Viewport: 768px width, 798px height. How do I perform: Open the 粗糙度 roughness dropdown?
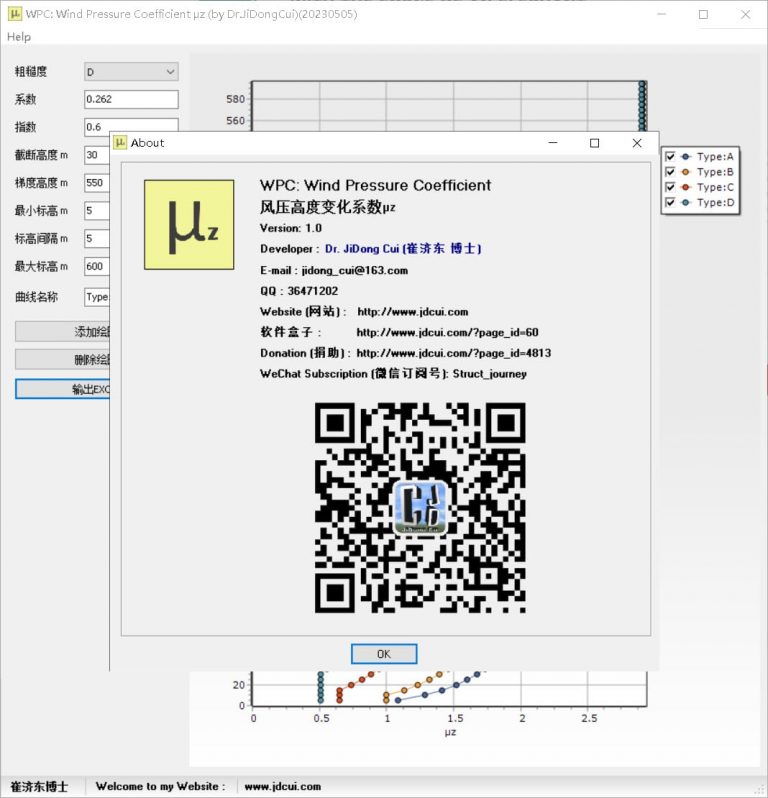130,72
